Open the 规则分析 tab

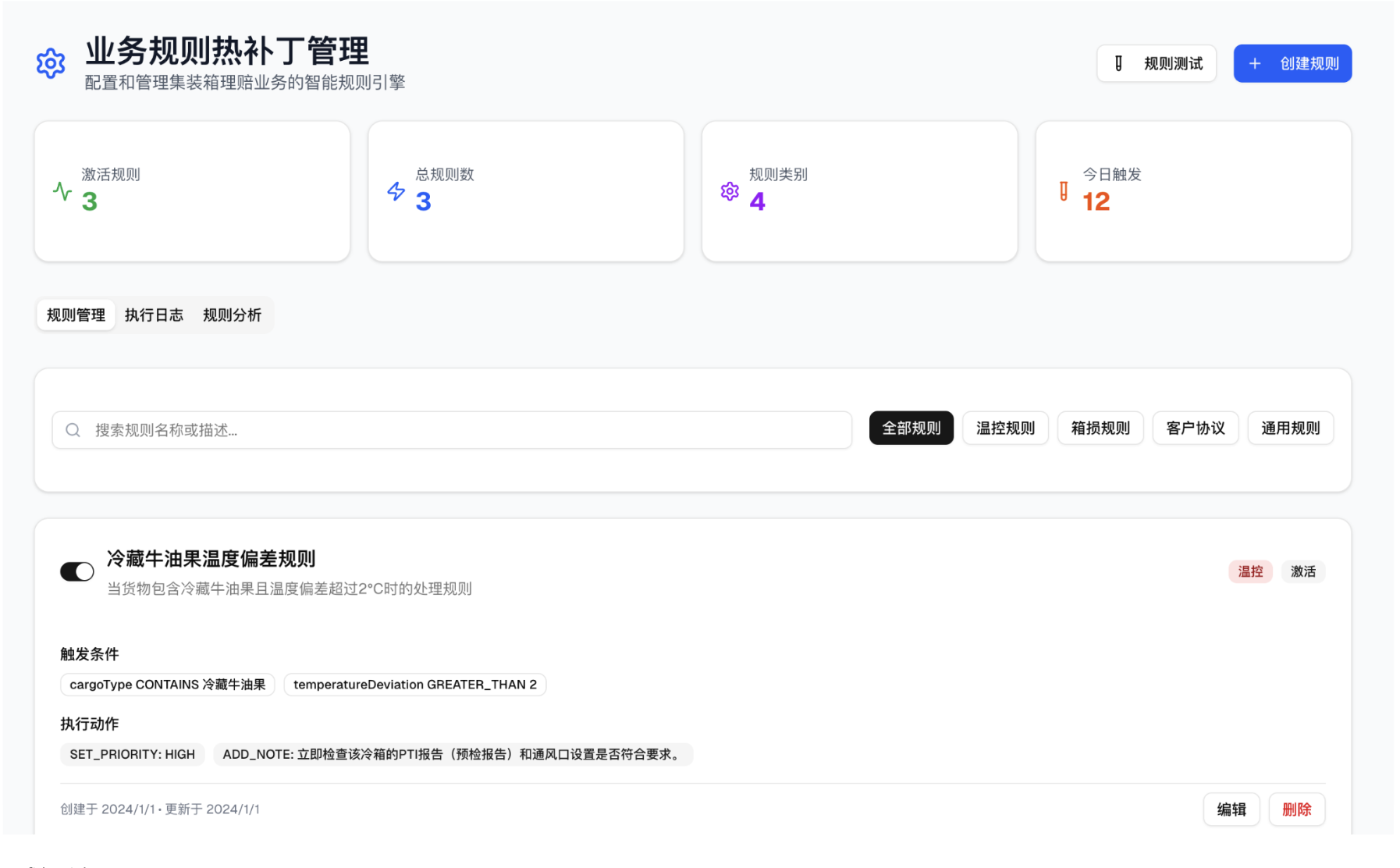pos(232,315)
